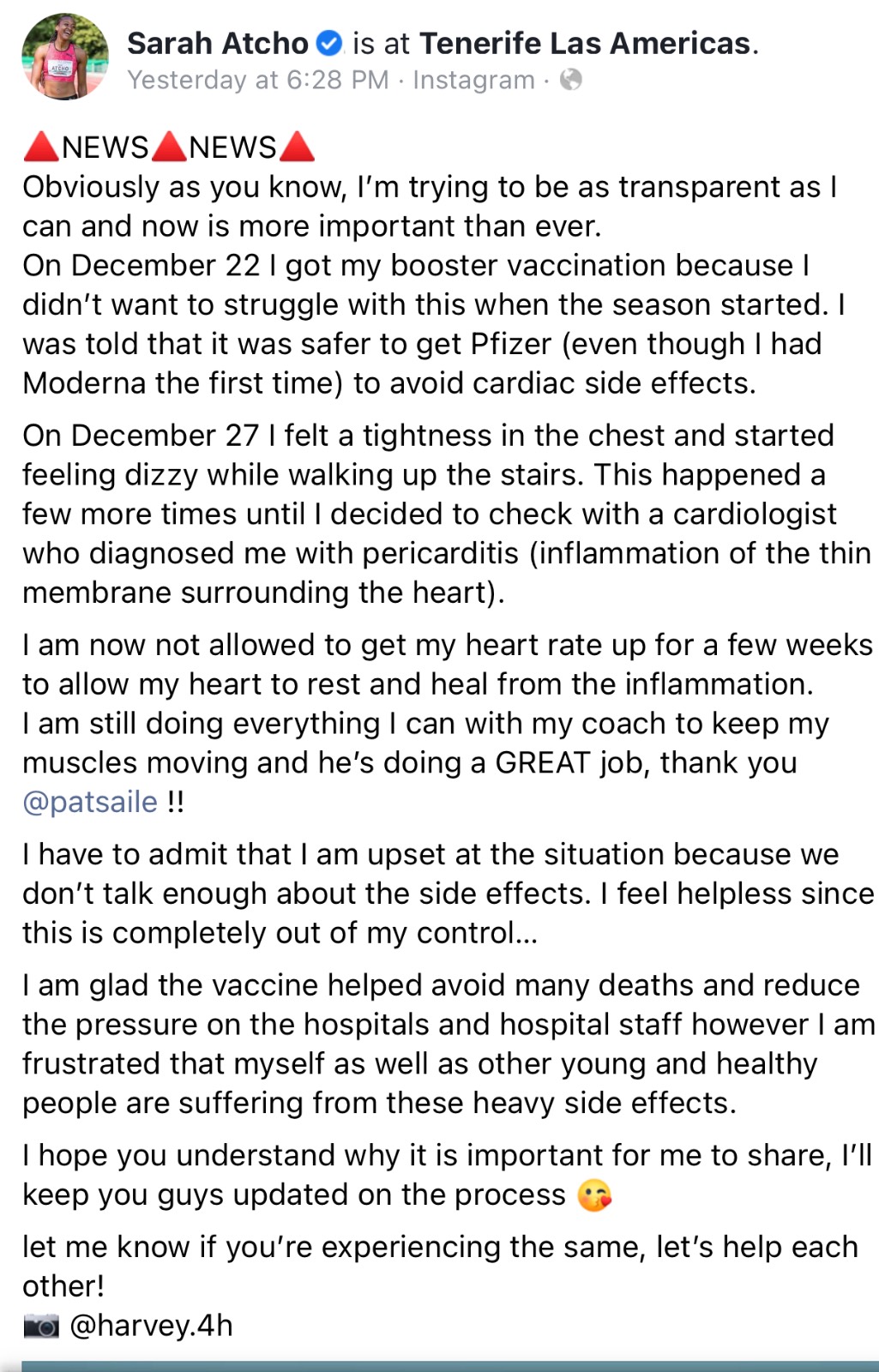Image resolution: width=879 pixels, height=1372 pixels.
Task: Click the @harvey.4h photo credit
Action: pos(151,1325)
